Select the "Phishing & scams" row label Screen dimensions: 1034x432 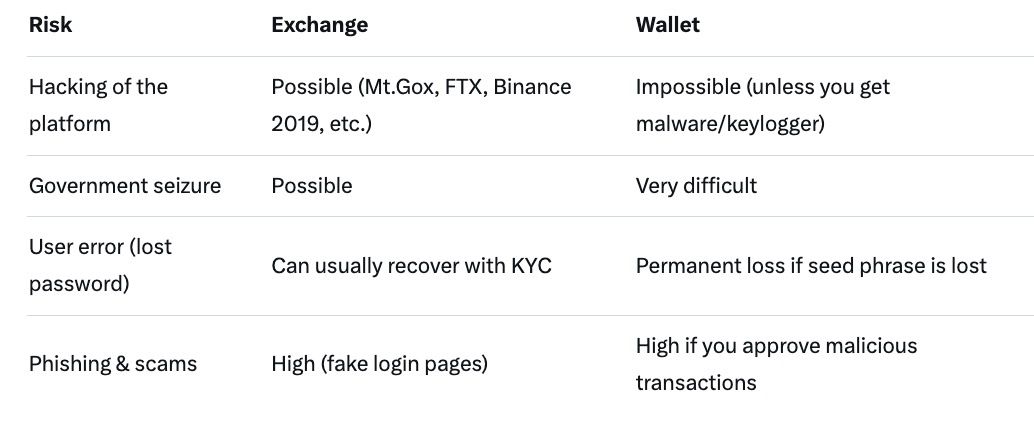[x=113, y=364]
